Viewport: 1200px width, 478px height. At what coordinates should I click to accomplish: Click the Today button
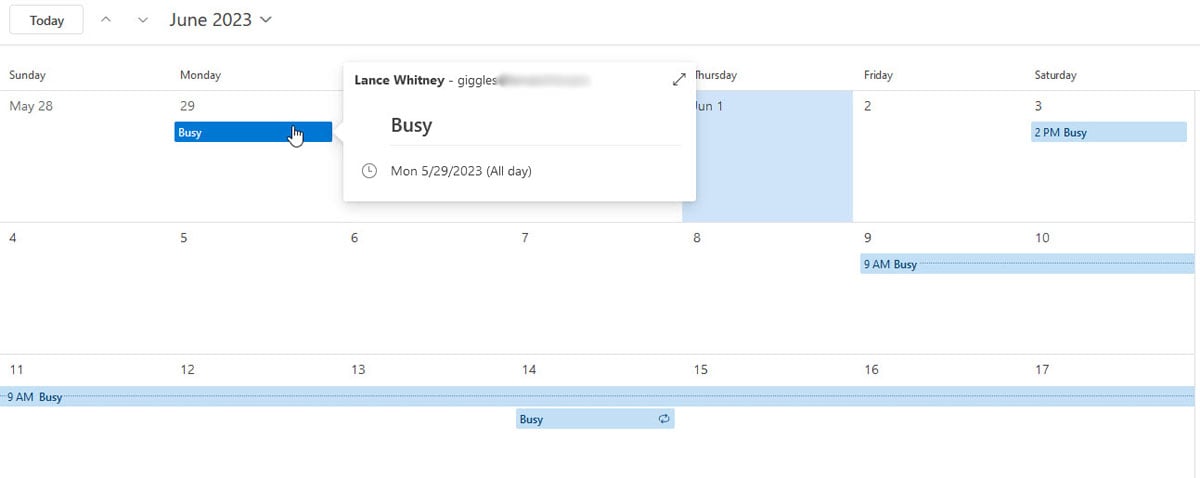(46, 20)
